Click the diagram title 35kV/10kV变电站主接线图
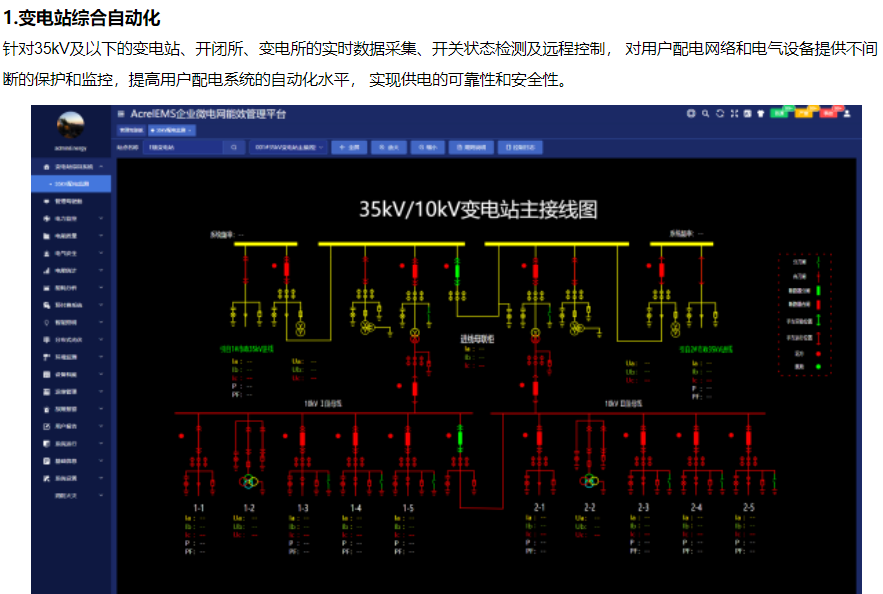883x594 pixels. click(478, 209)
